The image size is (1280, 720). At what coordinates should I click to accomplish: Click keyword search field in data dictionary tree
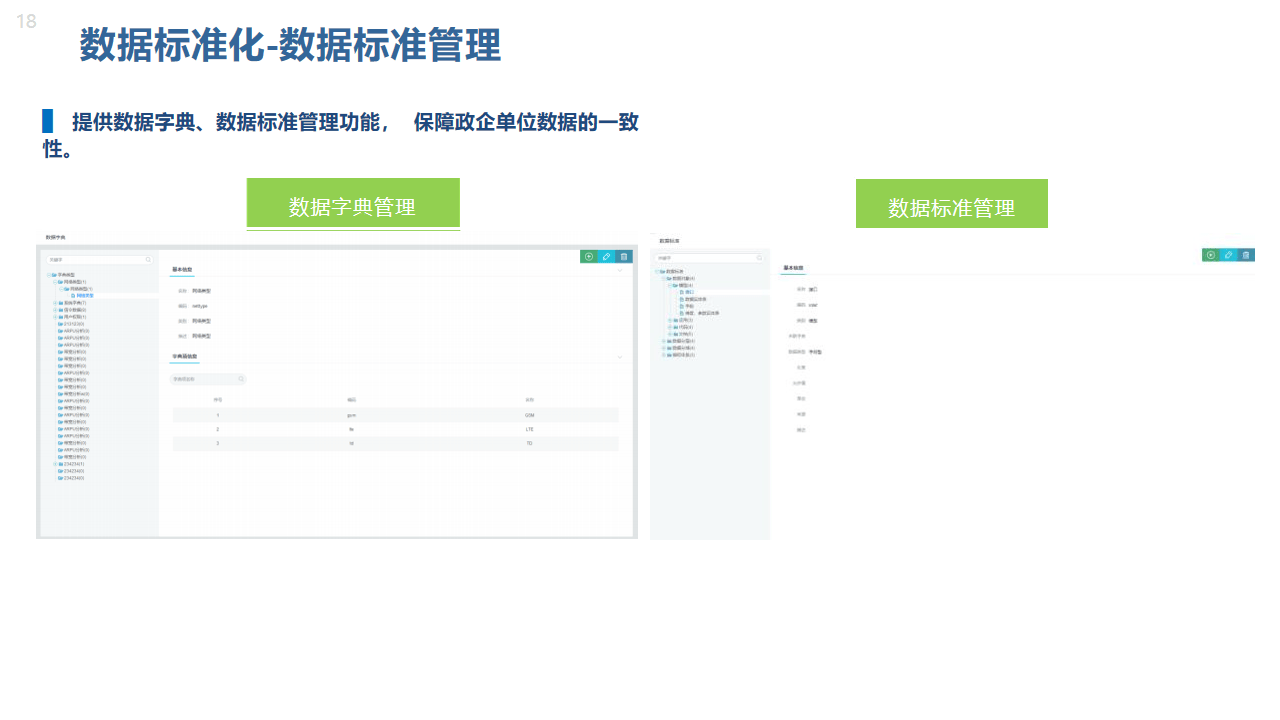[x=100, y=260]
